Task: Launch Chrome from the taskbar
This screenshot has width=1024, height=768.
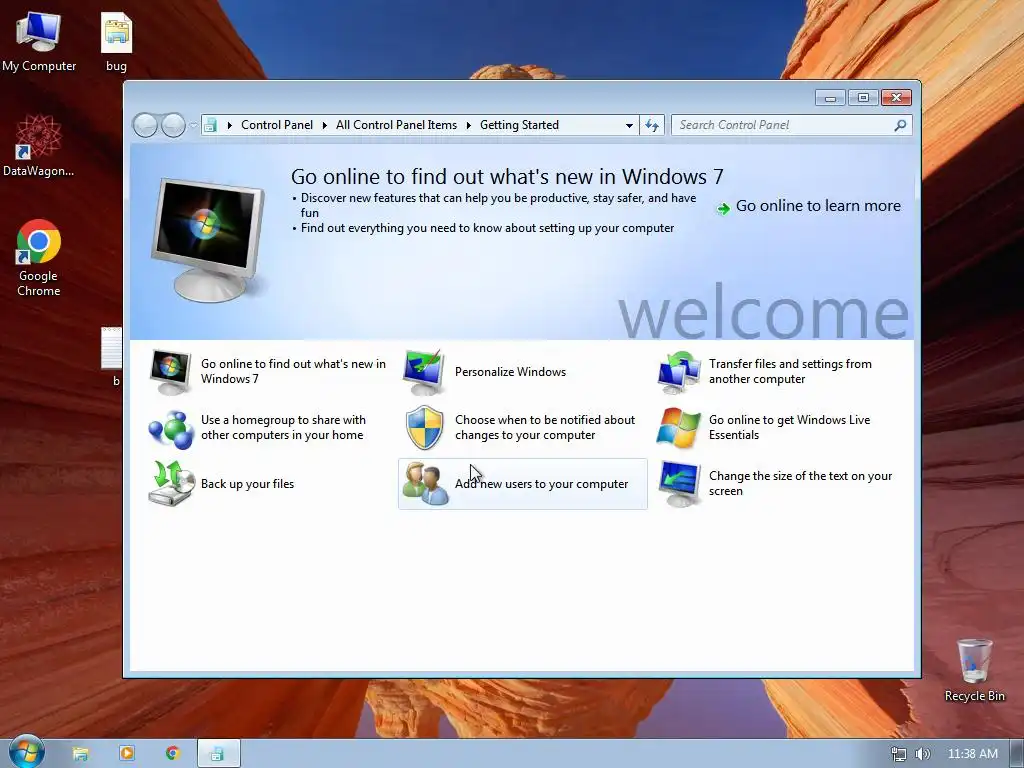Action: pos(172,754)
